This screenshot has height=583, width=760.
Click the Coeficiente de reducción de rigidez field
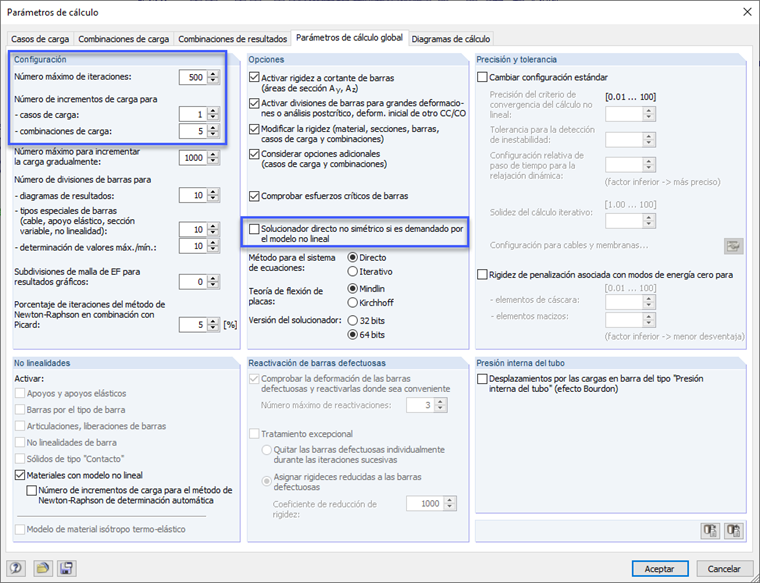(425, 504)
